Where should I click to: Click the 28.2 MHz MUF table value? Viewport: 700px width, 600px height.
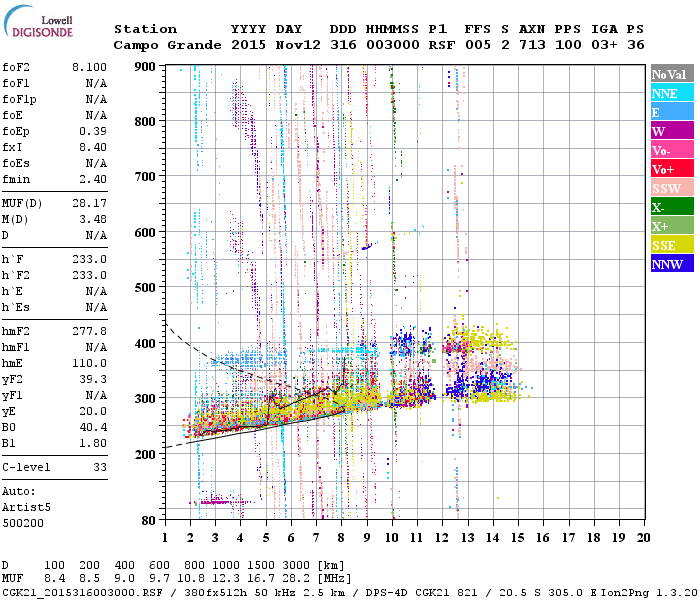point(296,578)
